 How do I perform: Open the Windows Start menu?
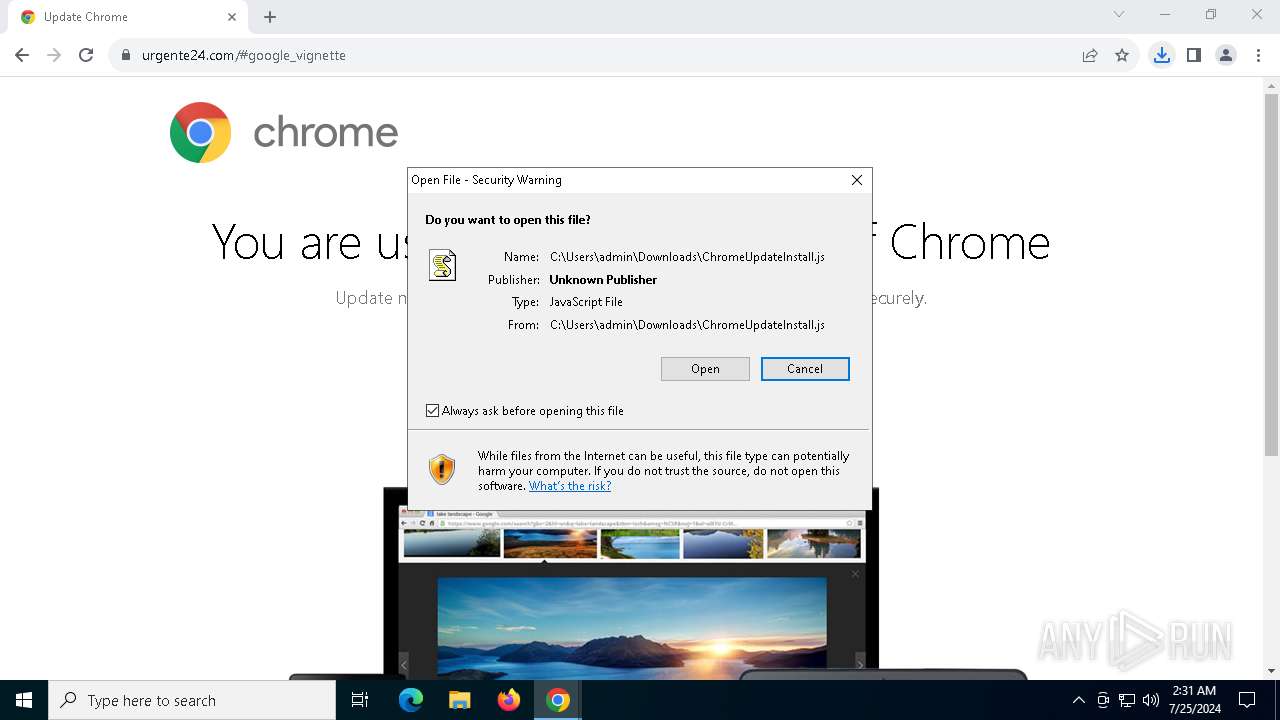[x=24, y=700]
